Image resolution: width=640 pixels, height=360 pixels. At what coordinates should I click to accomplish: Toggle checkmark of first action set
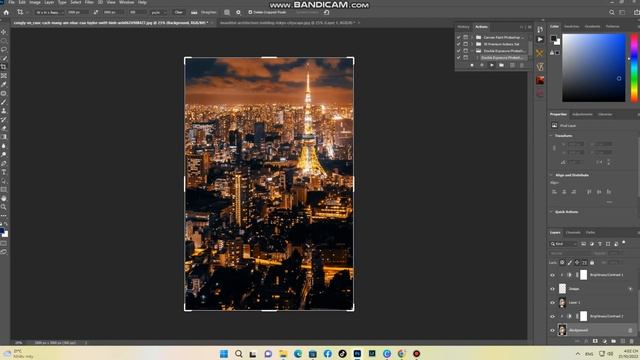tap(458, 37)
